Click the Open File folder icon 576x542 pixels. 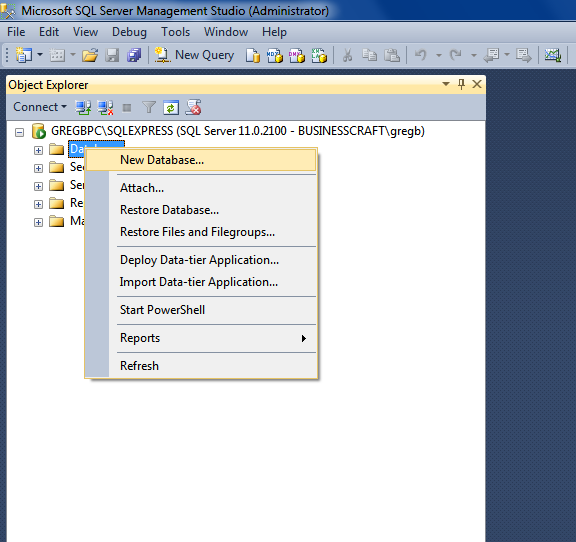90,55
